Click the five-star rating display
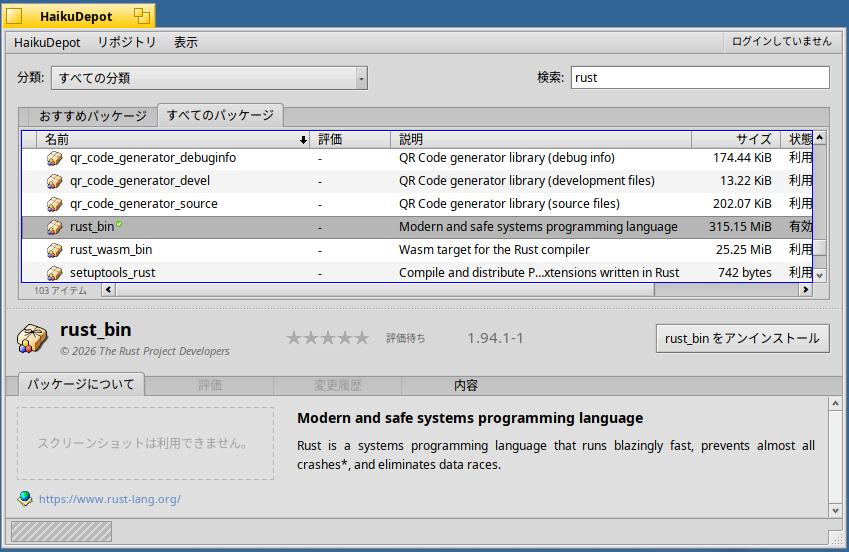 pyautogui.click(x=328, y=338)
